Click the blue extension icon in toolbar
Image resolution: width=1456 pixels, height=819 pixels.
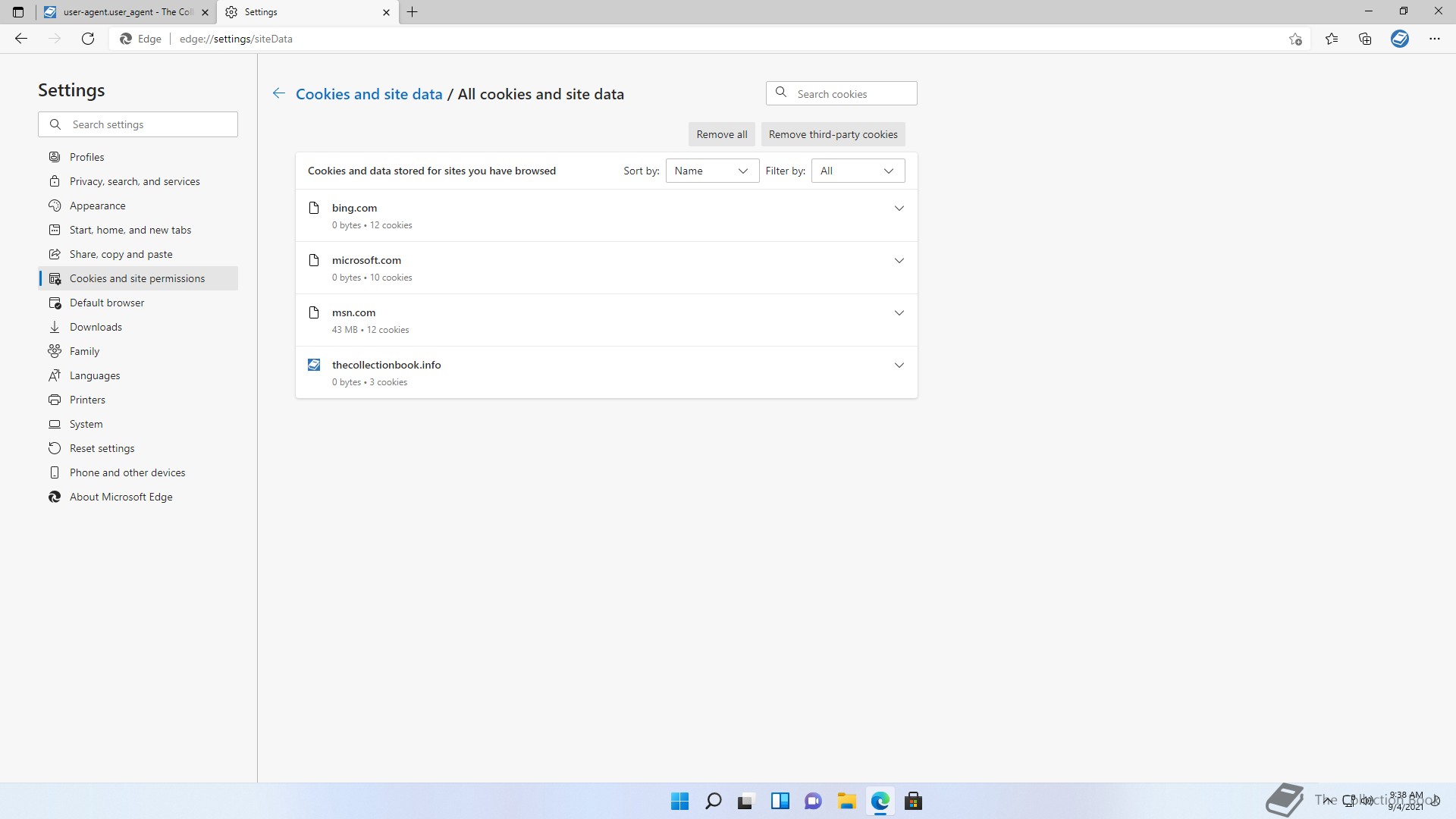(1400, 39)
